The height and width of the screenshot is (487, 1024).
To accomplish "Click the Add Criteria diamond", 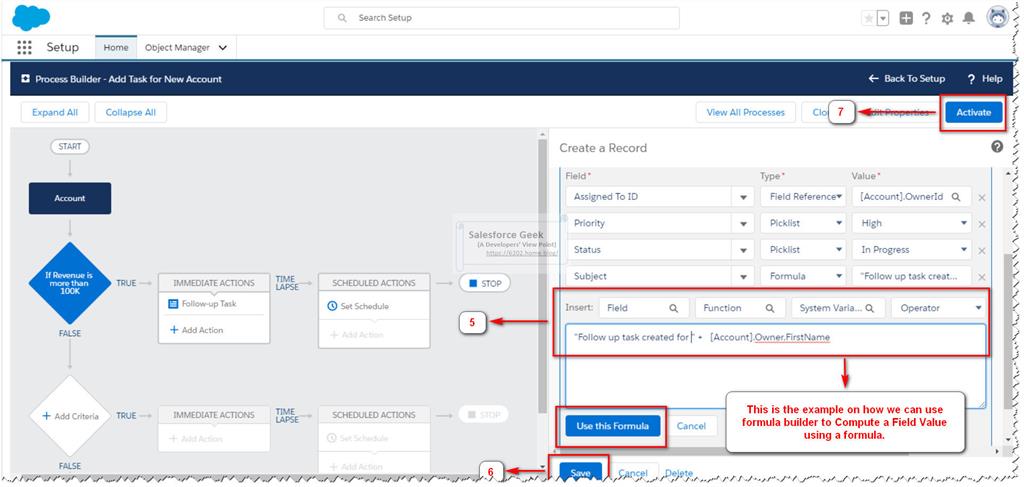I will coord(70,416).
